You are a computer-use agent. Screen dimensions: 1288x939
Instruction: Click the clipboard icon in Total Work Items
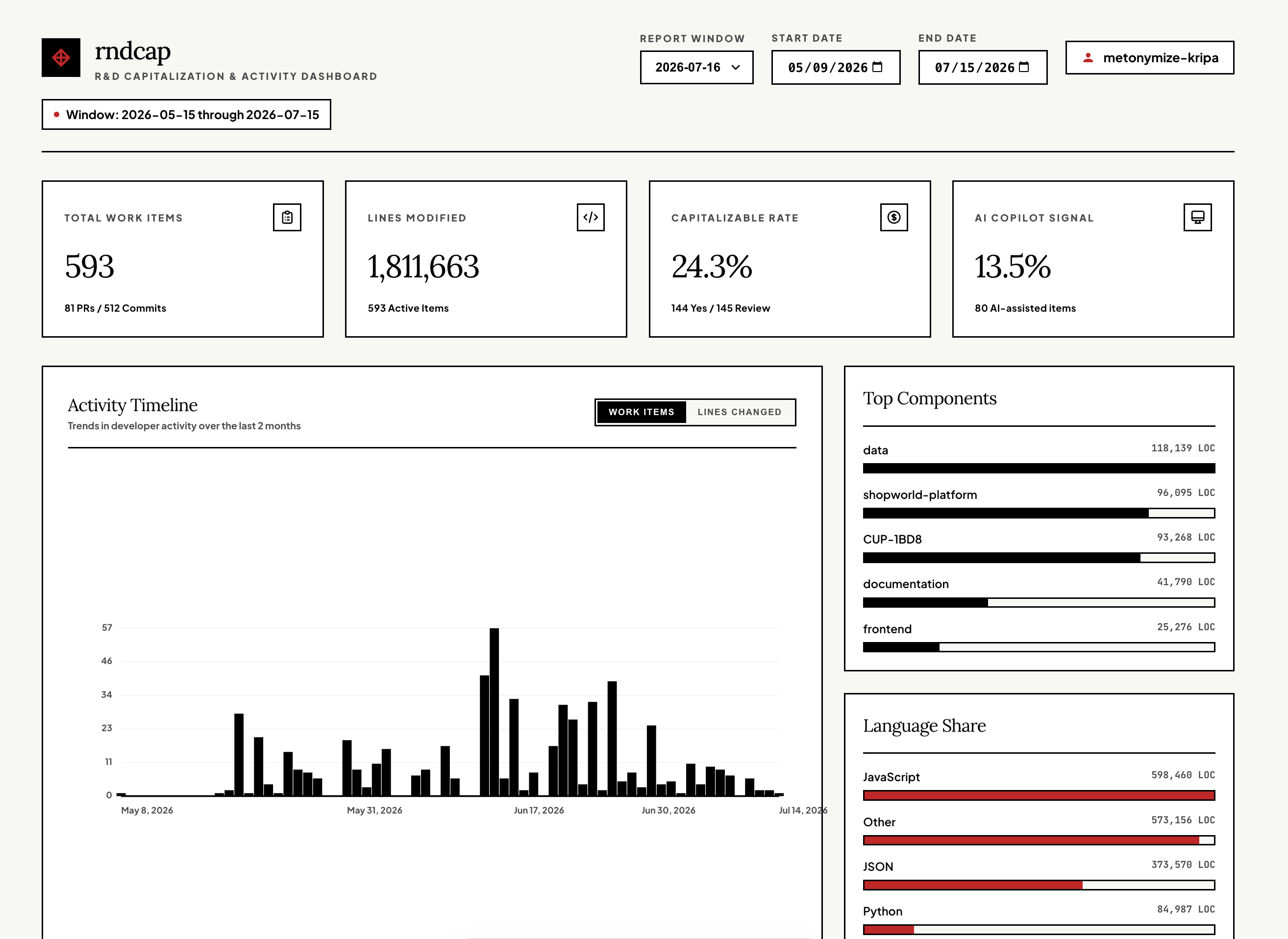(287, 217)
